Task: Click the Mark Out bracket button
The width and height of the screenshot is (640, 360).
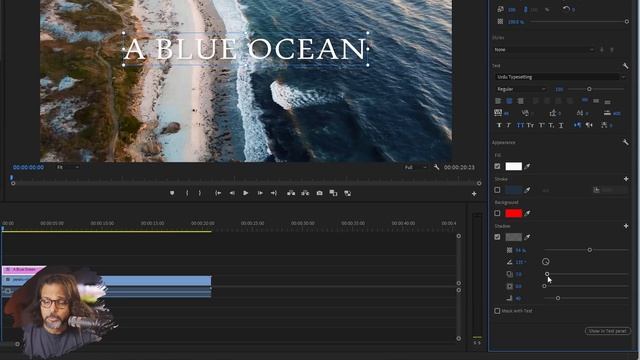Action: click(x=200, y=193)
